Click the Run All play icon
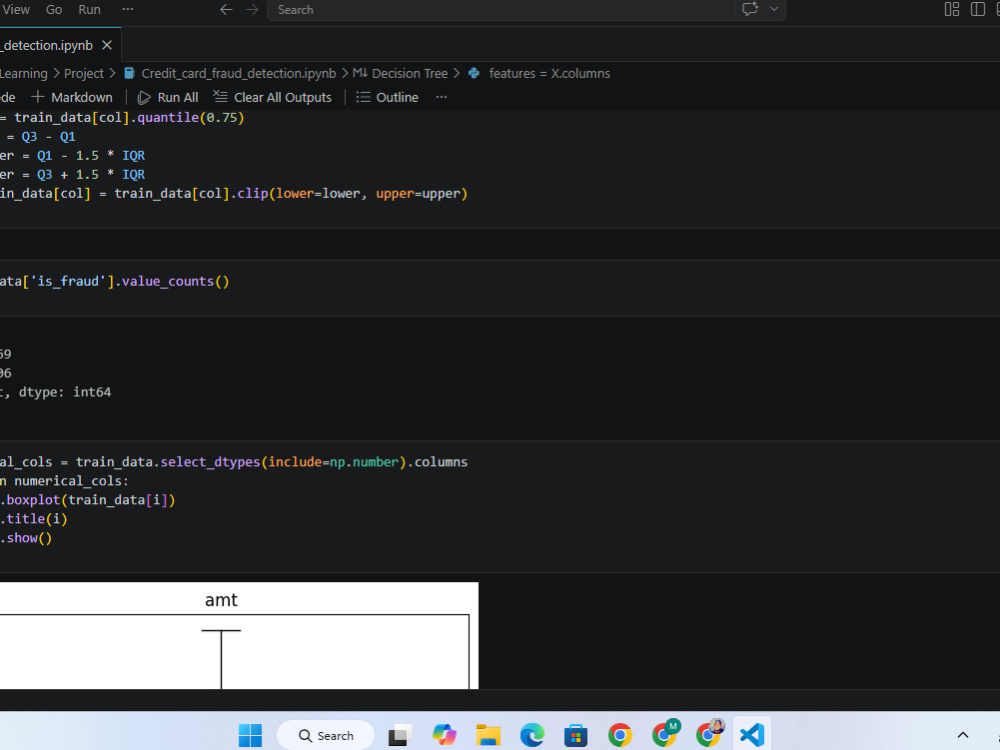Image resolution: width=1000 pixels, height=750 pixels. 144,98
